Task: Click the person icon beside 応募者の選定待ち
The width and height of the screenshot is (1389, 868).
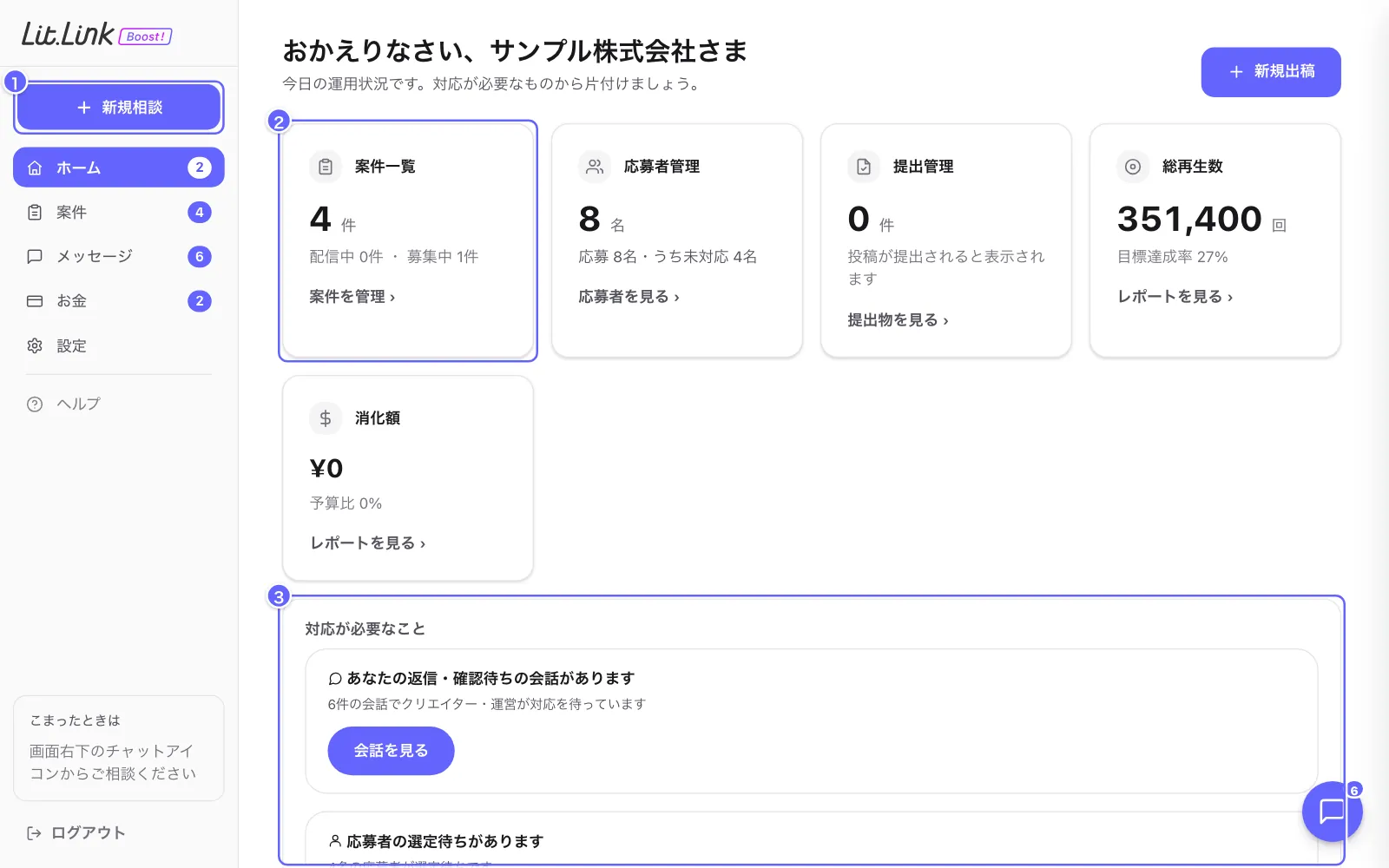Action: (x=335, y=841)
